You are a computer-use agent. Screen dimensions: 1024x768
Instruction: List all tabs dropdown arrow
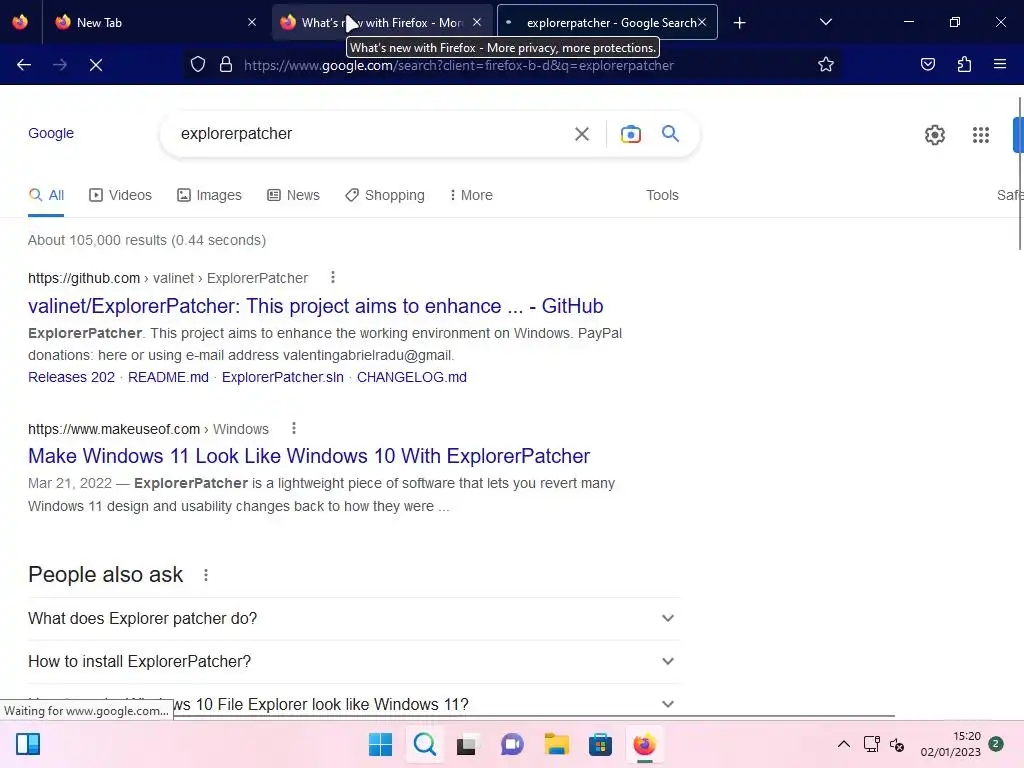pyautogui.click(x=825, y=23)
